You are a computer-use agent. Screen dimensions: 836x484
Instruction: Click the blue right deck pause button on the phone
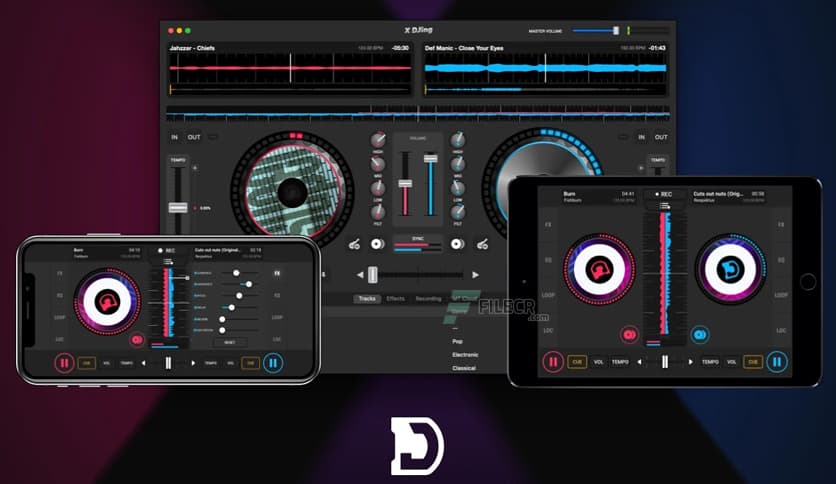[x=273, y=363]
